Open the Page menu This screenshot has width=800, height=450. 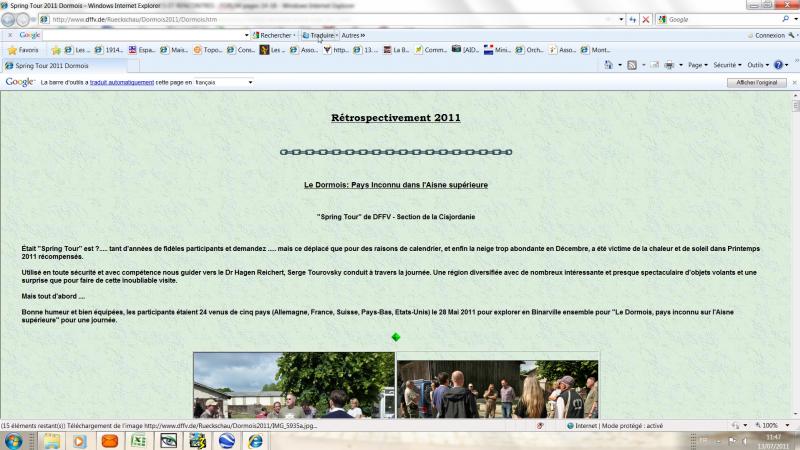pos(697,65)
